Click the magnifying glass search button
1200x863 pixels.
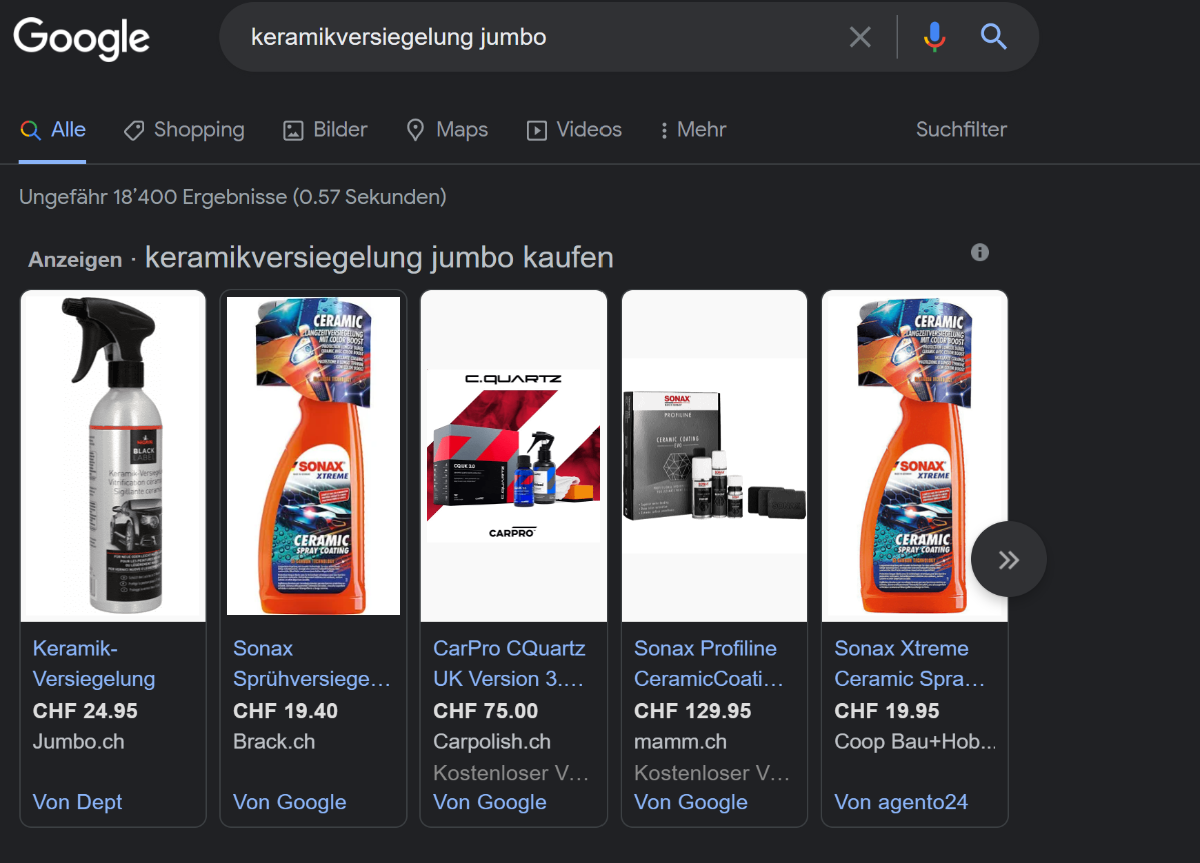[x=993, y=38]
